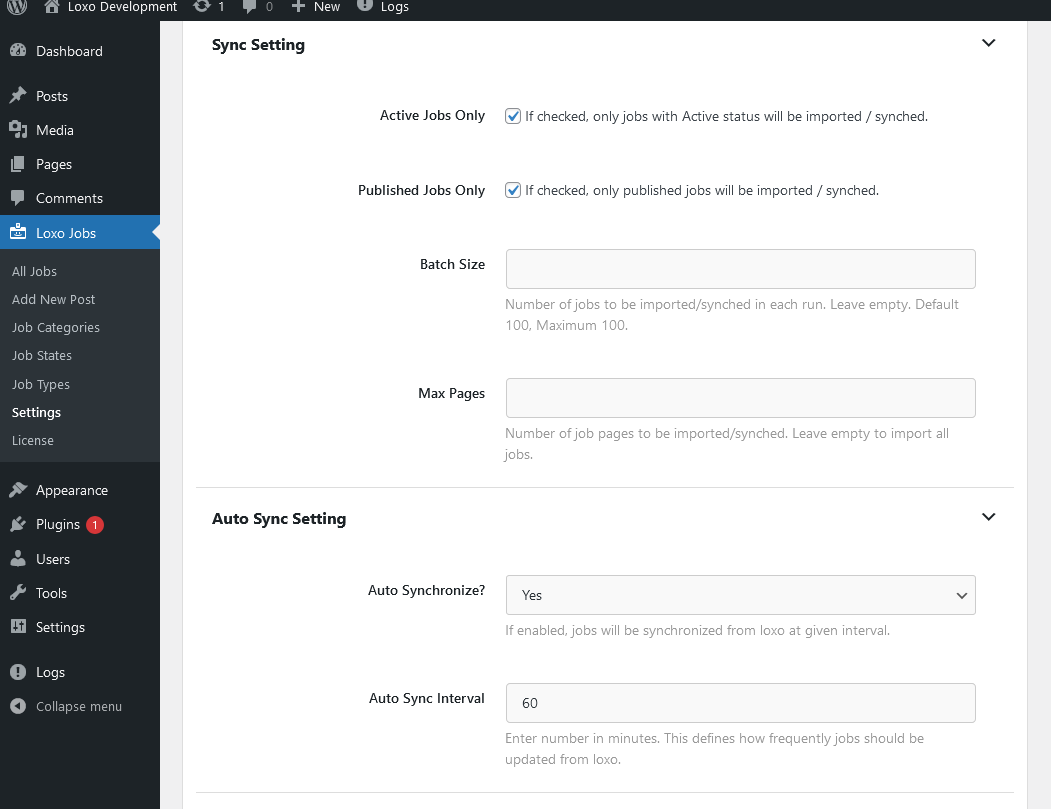The height and width of the screenshot is (809, 1051).
Task: Click the Comments bubble icon in sidebar
Action: tap(18, 198)
